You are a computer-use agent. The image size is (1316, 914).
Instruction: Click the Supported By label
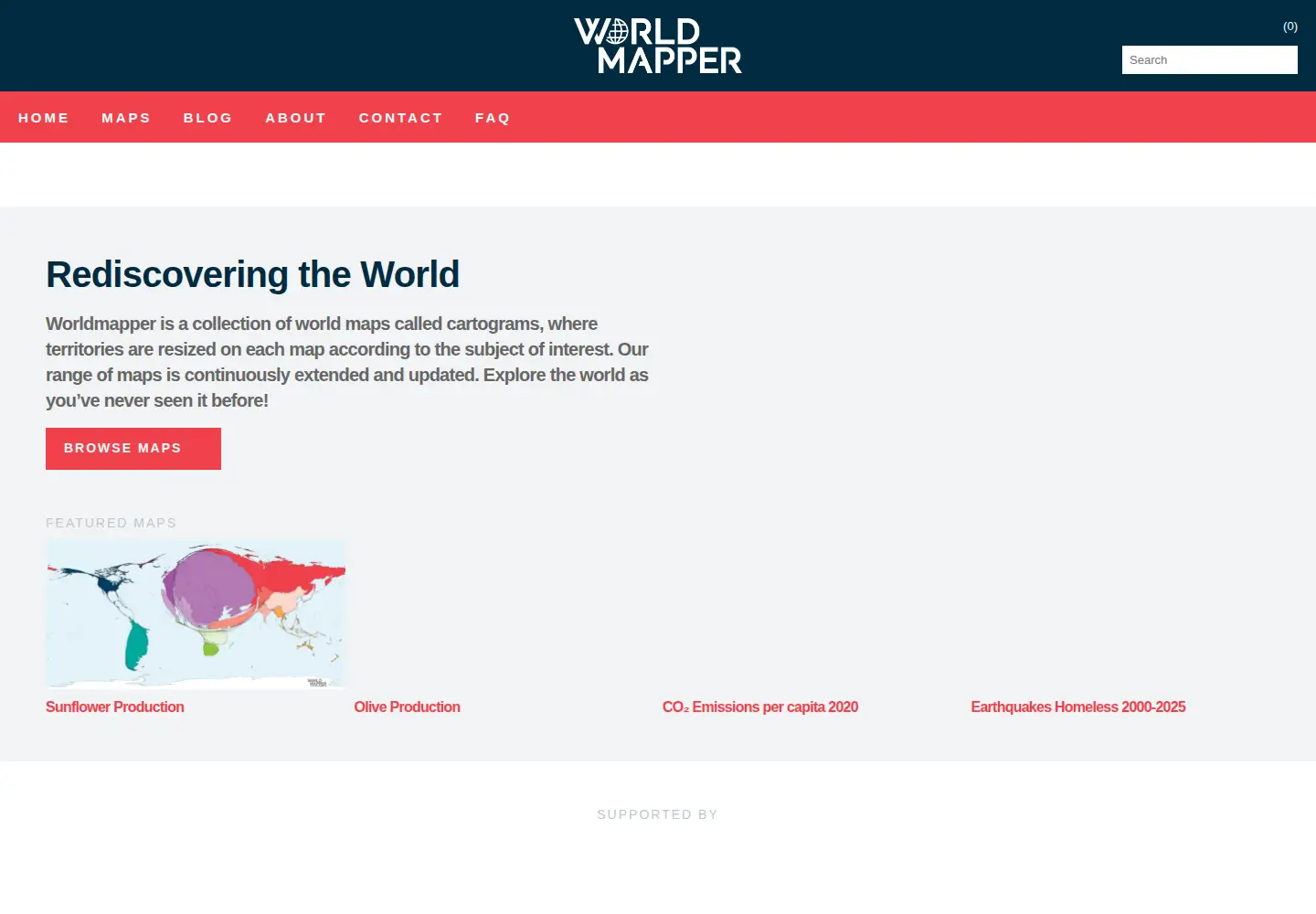coord(658,814)
